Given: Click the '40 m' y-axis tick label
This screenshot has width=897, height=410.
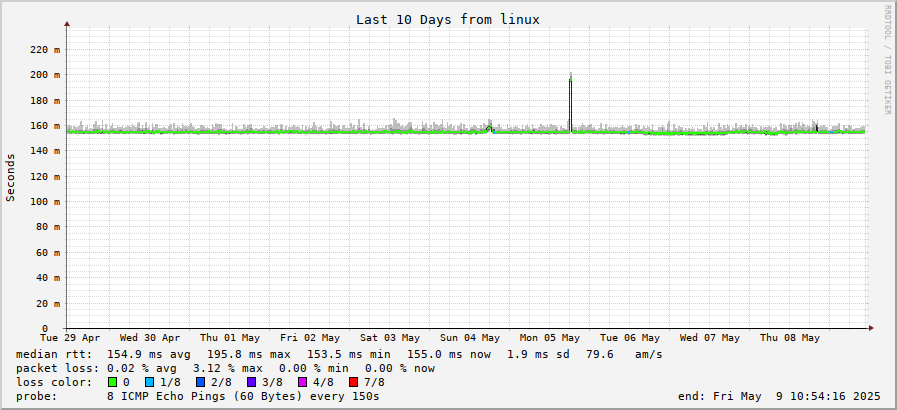Looking at the screenshot, I should coord(47,277).
